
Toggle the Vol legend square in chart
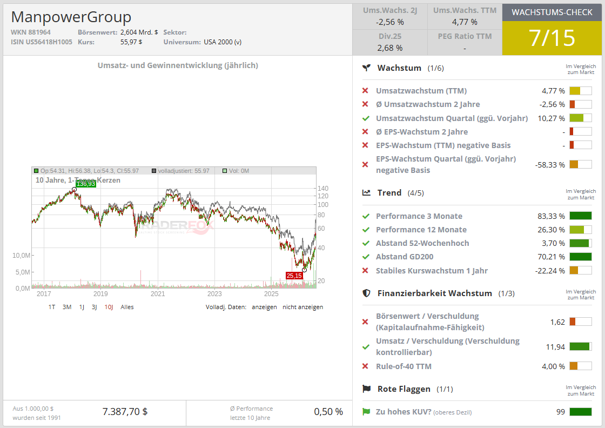point(225,171)
